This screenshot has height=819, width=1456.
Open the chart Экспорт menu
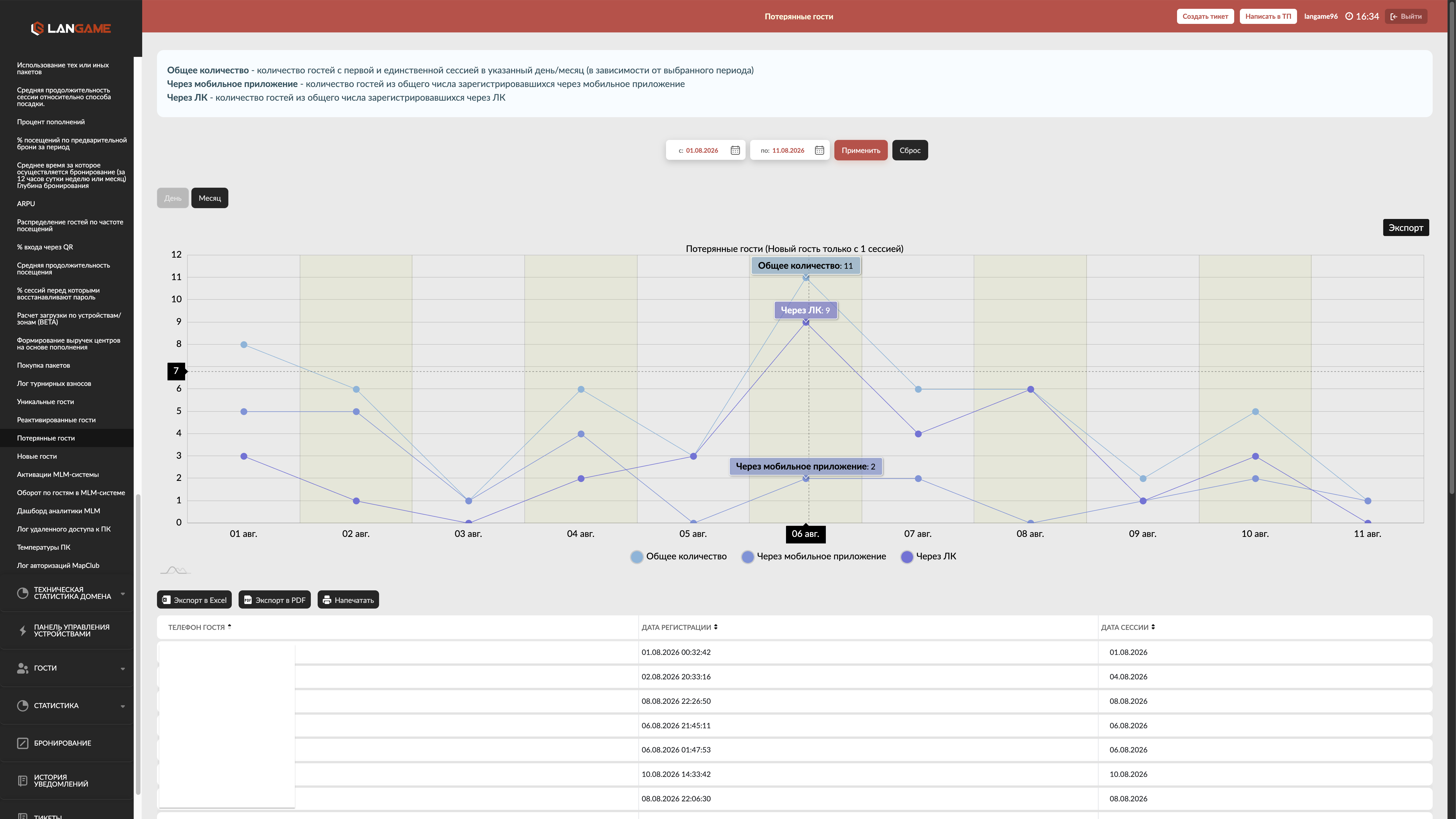tap(1406, 228)
